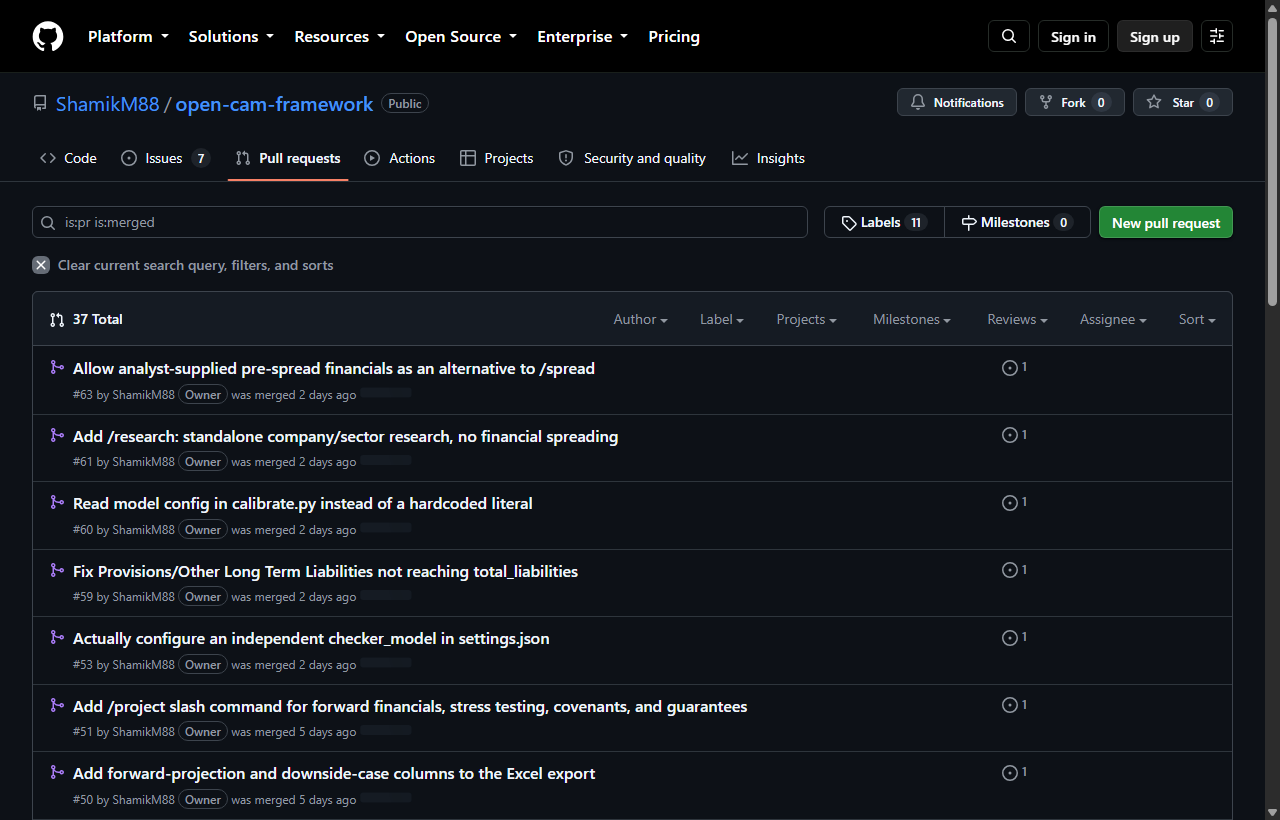Click the clear search query X icon

tap(41, 265)
